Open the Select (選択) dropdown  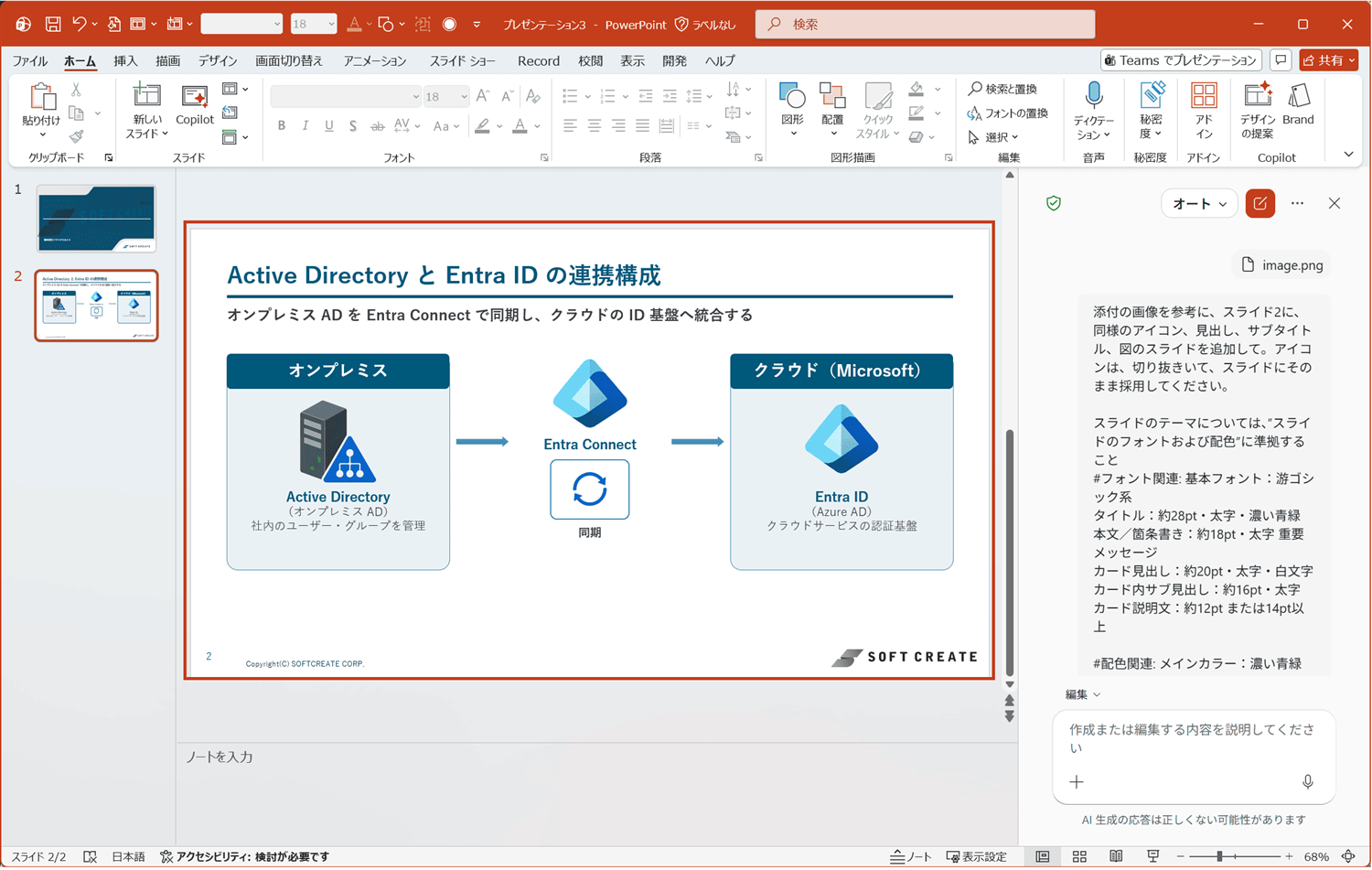coord(993,137)
